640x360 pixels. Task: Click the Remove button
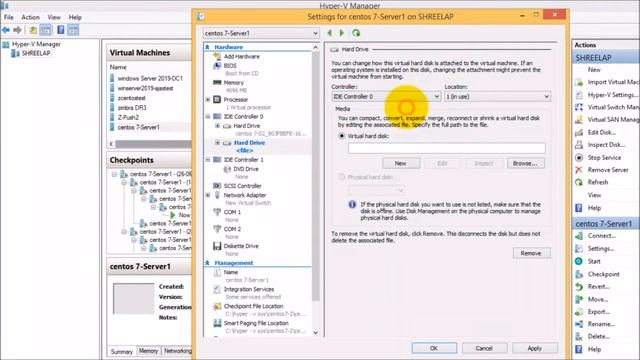[531, 253]
